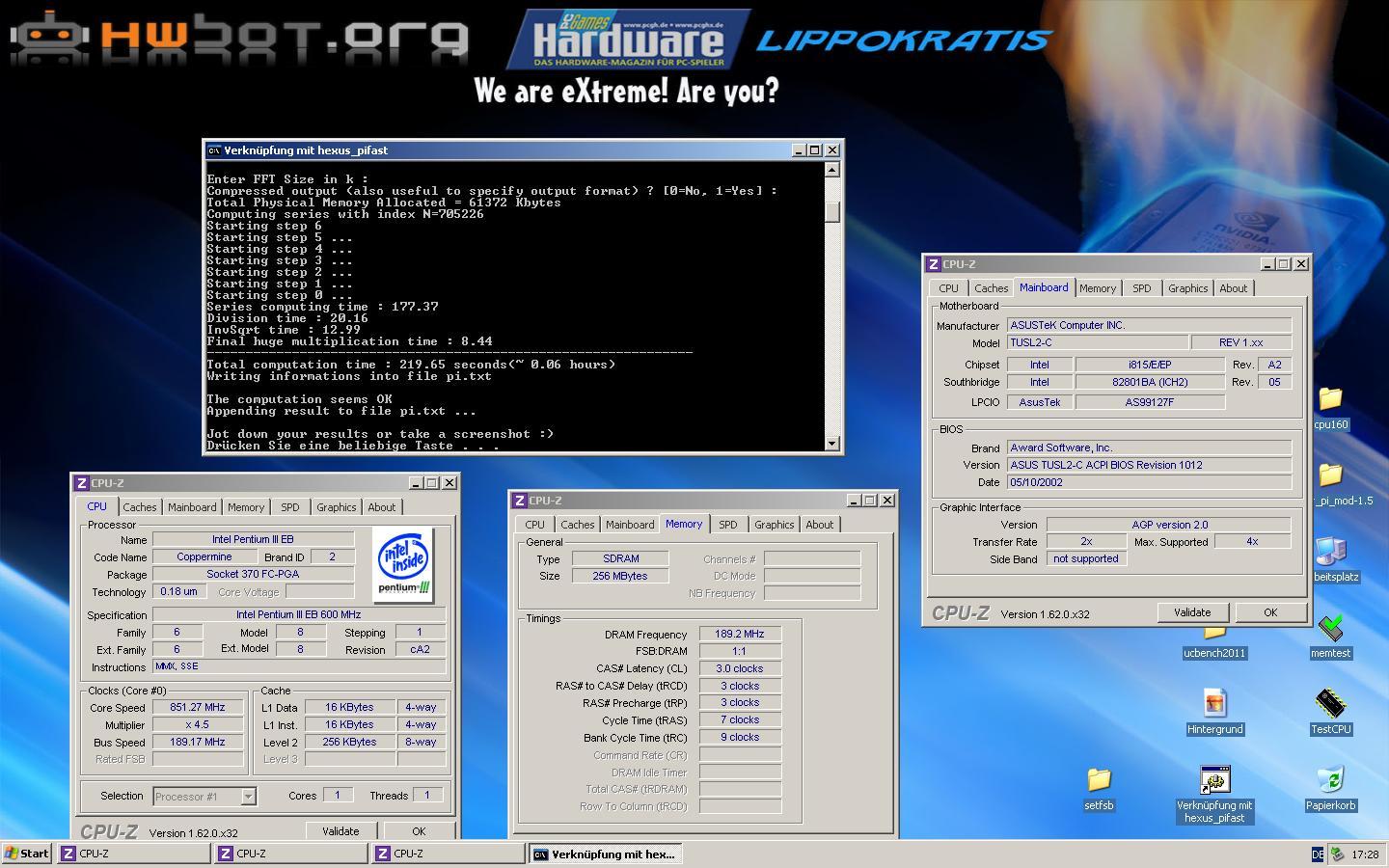The image size is (1389, 868).
Task: Switch to hexus_pifast taskbar button
Action: [605, 854]
